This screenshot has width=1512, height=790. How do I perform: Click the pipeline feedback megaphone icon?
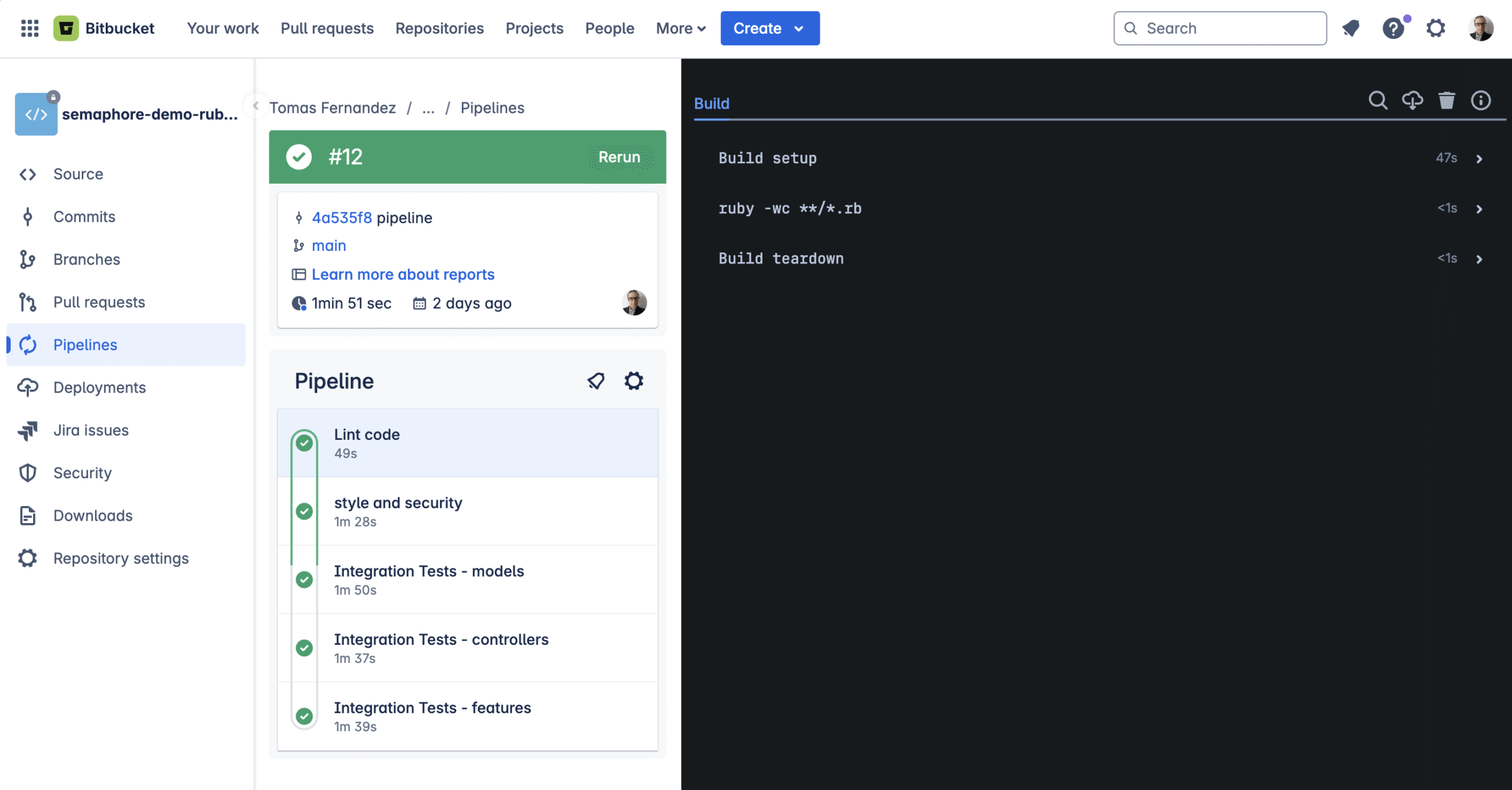596,381
